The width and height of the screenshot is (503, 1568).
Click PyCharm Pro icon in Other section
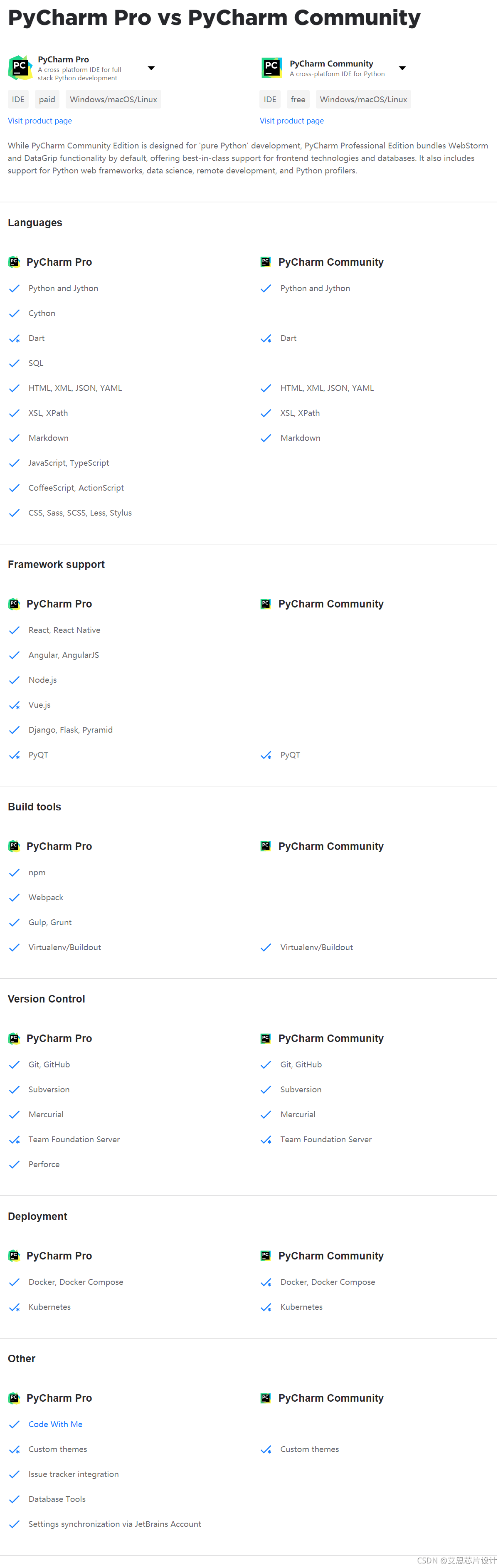14,1399
